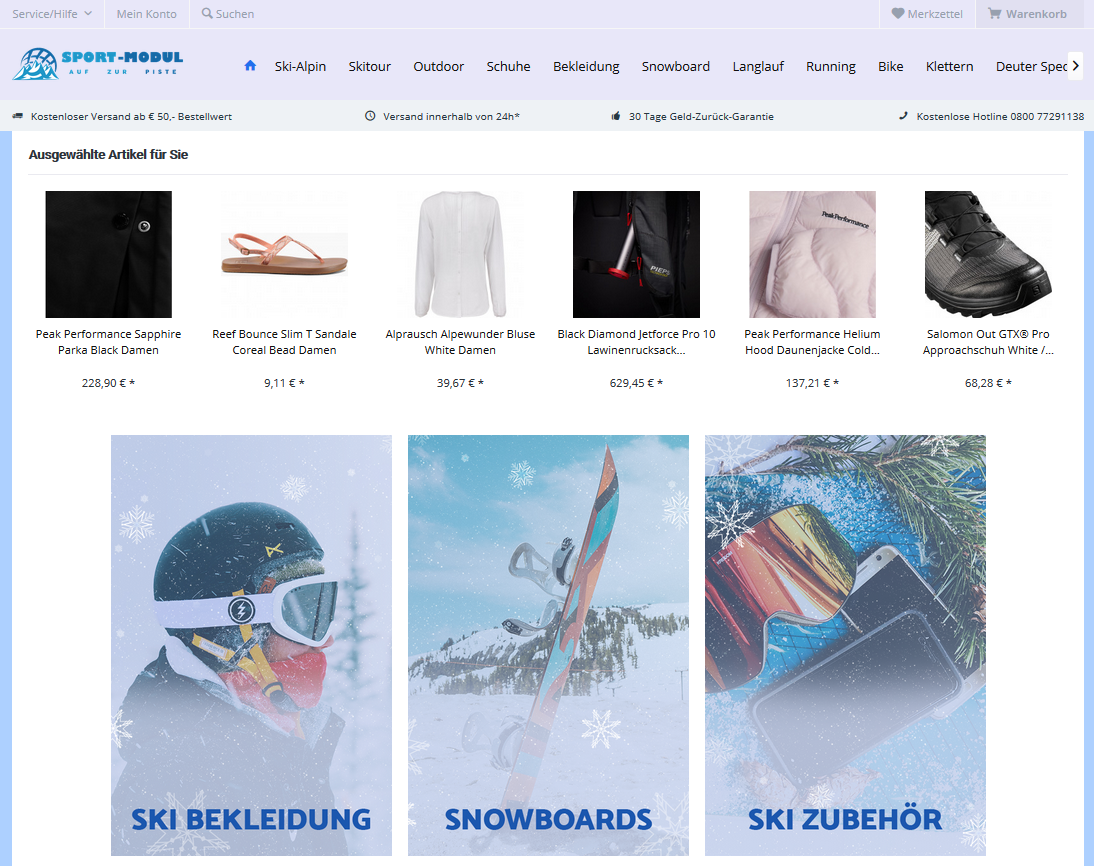
Task: Click the Suchen magnifier search
Action: (x=227, y=14)
